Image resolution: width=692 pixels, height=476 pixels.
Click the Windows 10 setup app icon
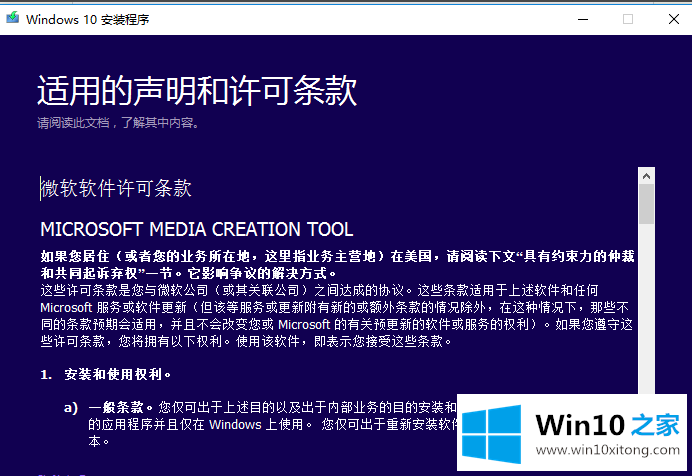coord(12,18)
